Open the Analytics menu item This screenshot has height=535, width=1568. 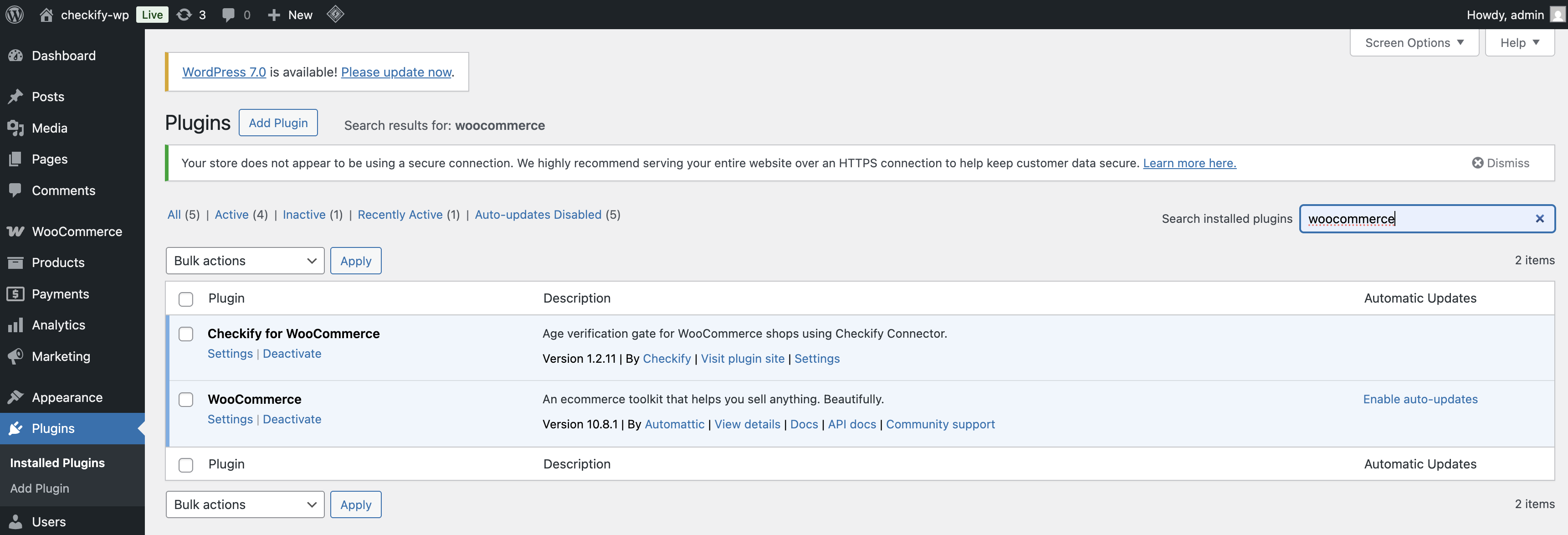[x=72, y=325]
